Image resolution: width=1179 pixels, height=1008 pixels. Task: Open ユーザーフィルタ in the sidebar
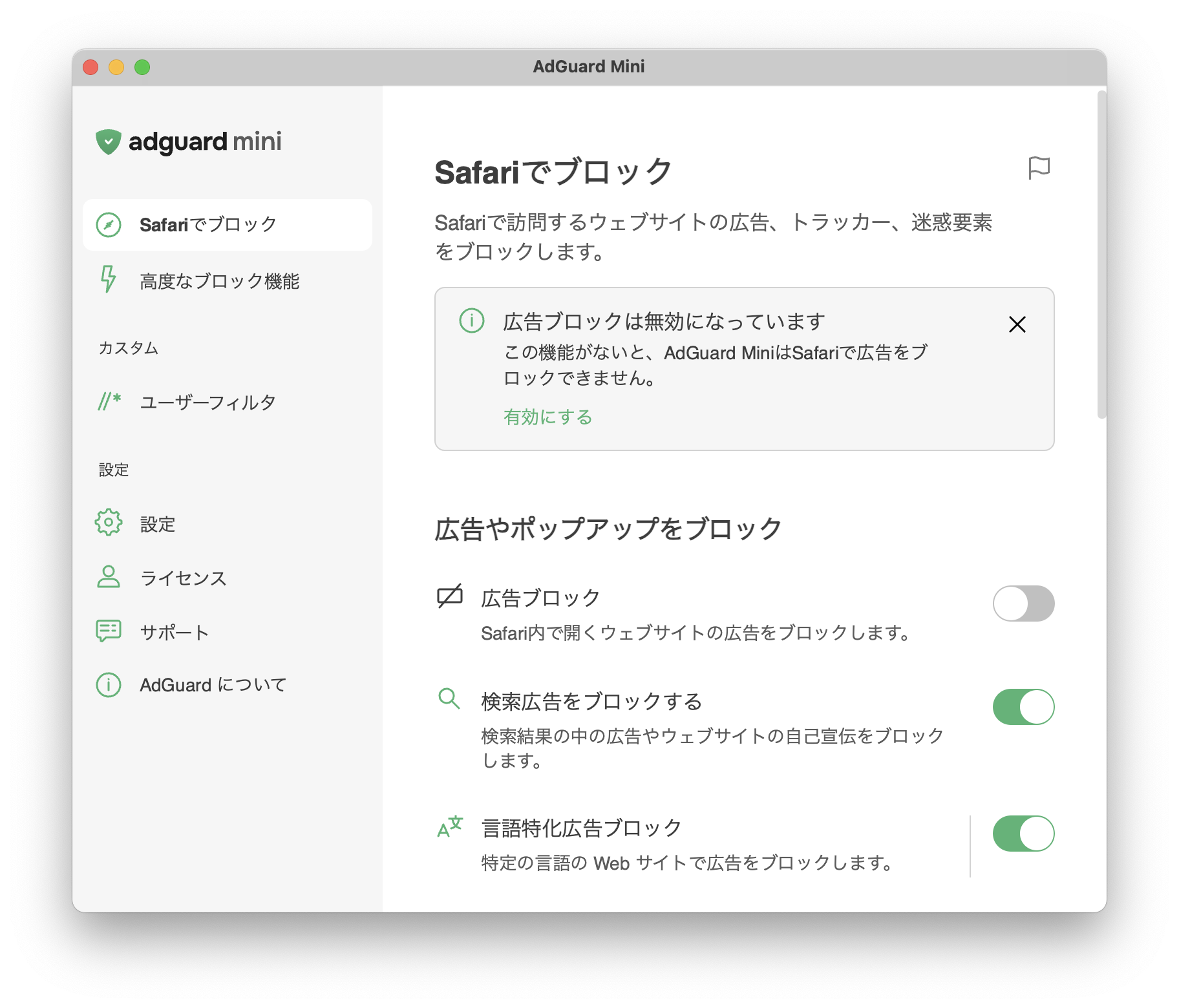click(x=228, y=403)
